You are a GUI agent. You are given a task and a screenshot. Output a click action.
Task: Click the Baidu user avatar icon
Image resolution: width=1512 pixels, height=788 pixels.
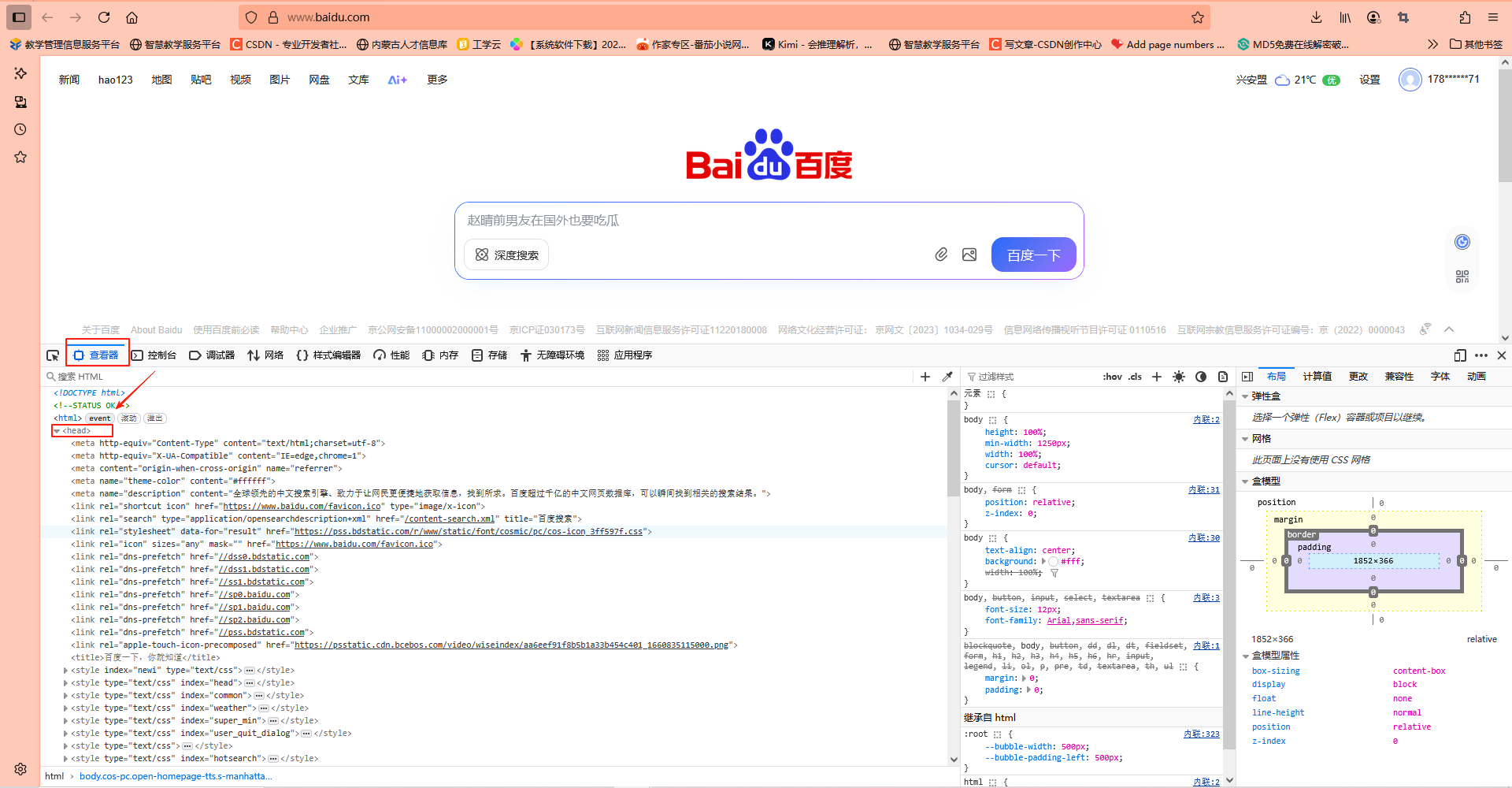pos(1410,80)
